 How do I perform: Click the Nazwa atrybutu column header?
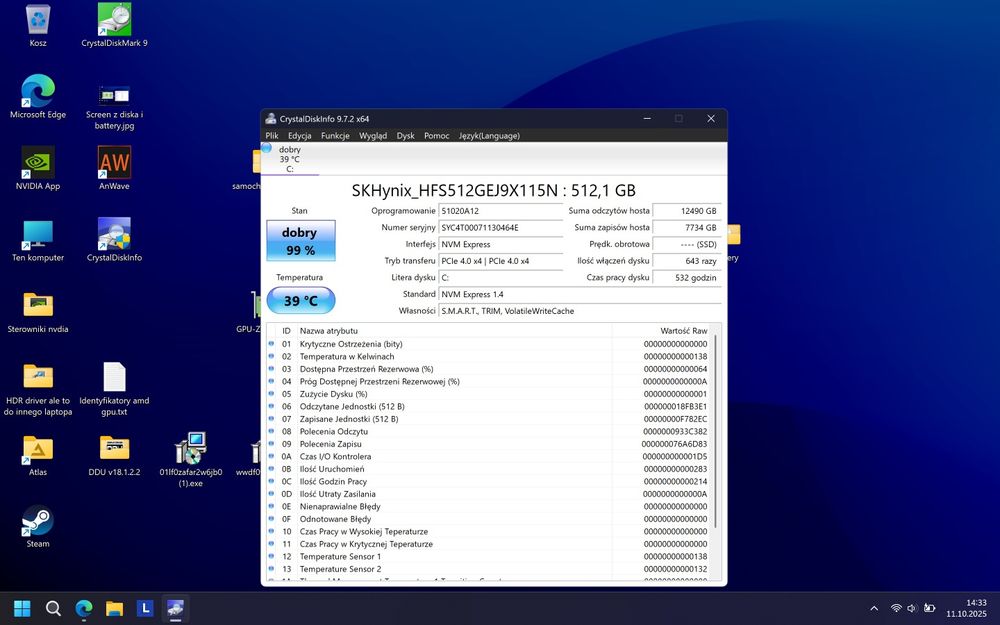click(454, 330)
